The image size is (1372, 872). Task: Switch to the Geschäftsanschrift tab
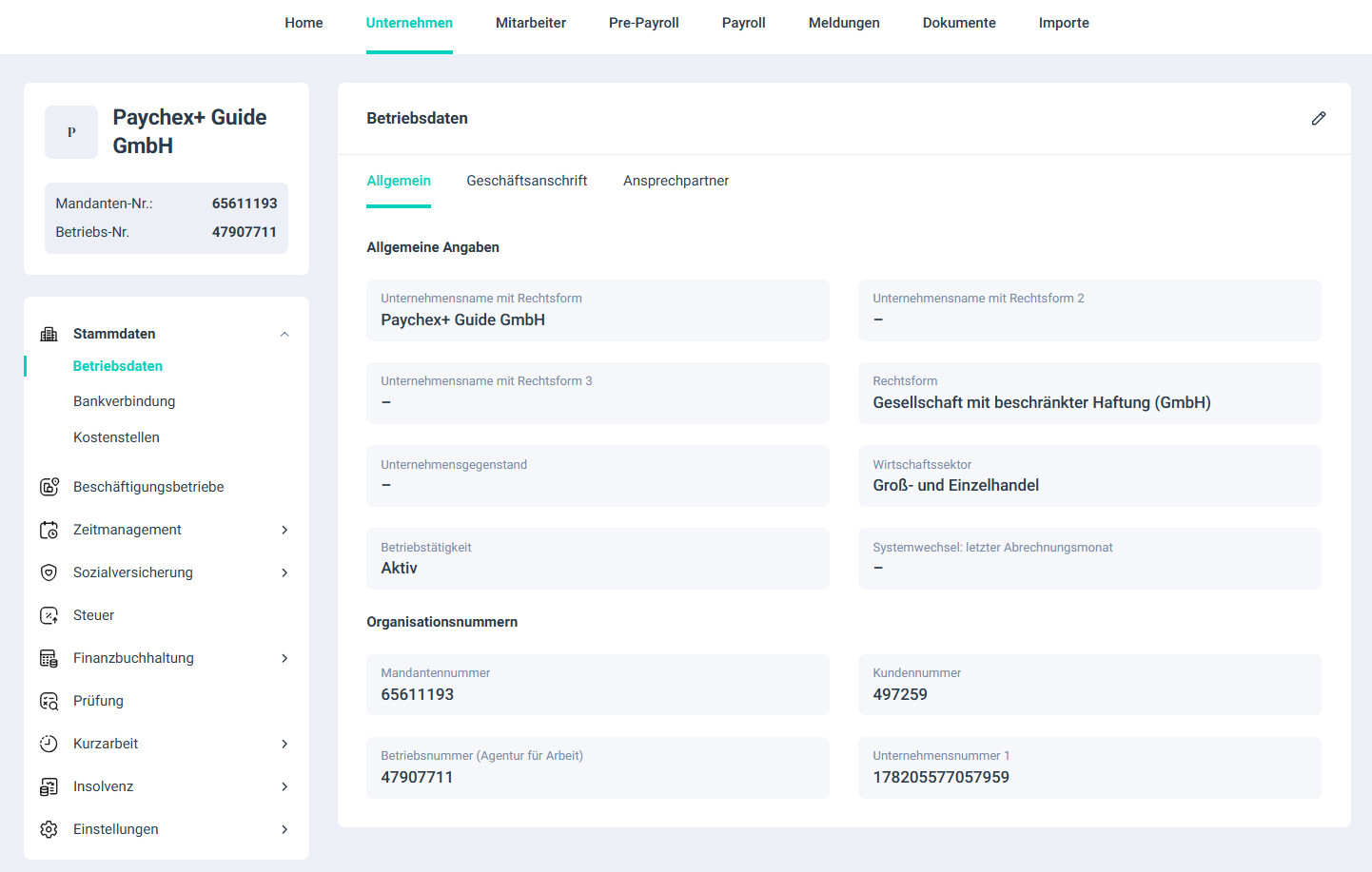point(526,181)
